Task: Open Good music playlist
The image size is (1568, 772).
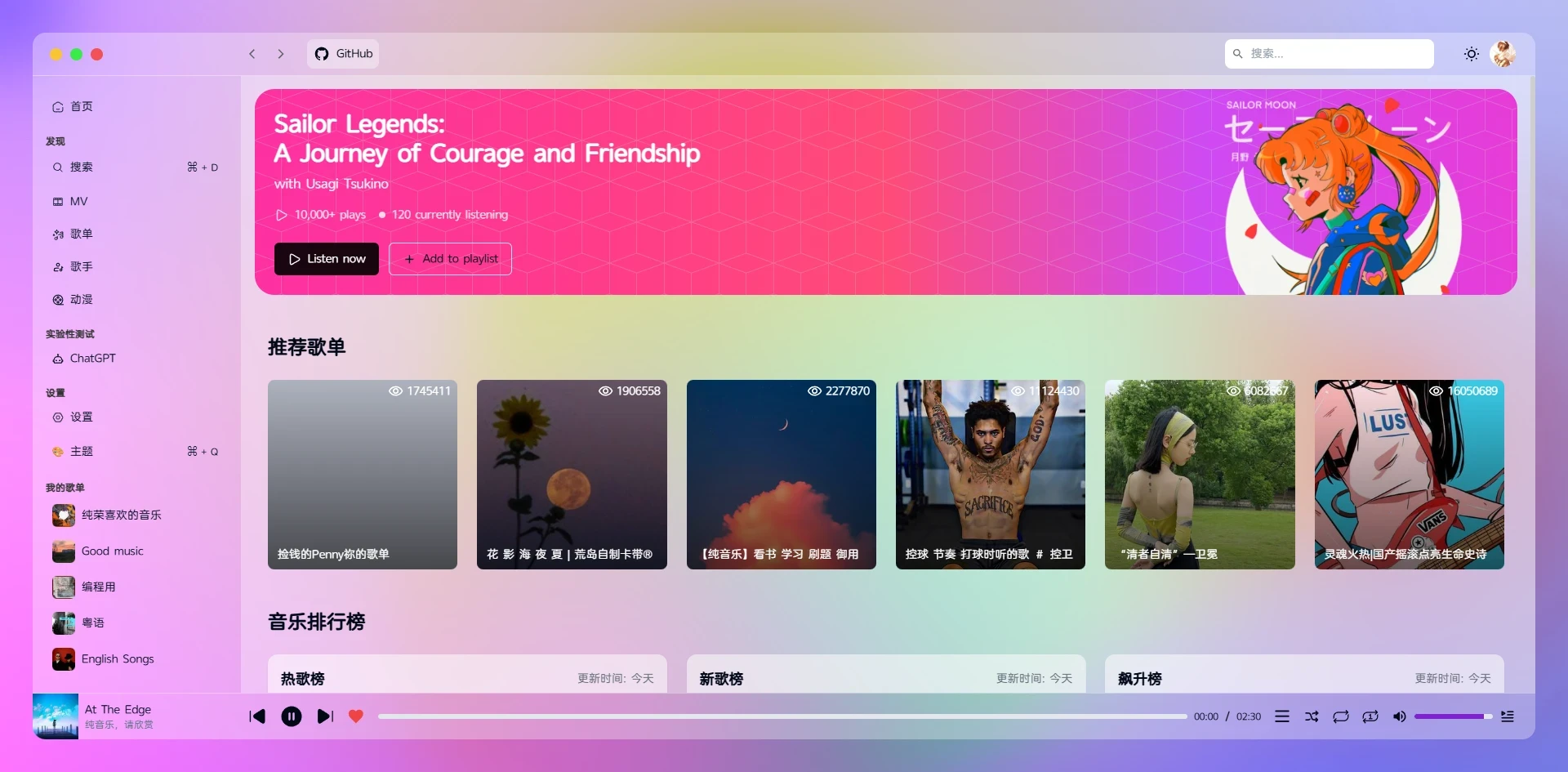Action: click(136, 551)
